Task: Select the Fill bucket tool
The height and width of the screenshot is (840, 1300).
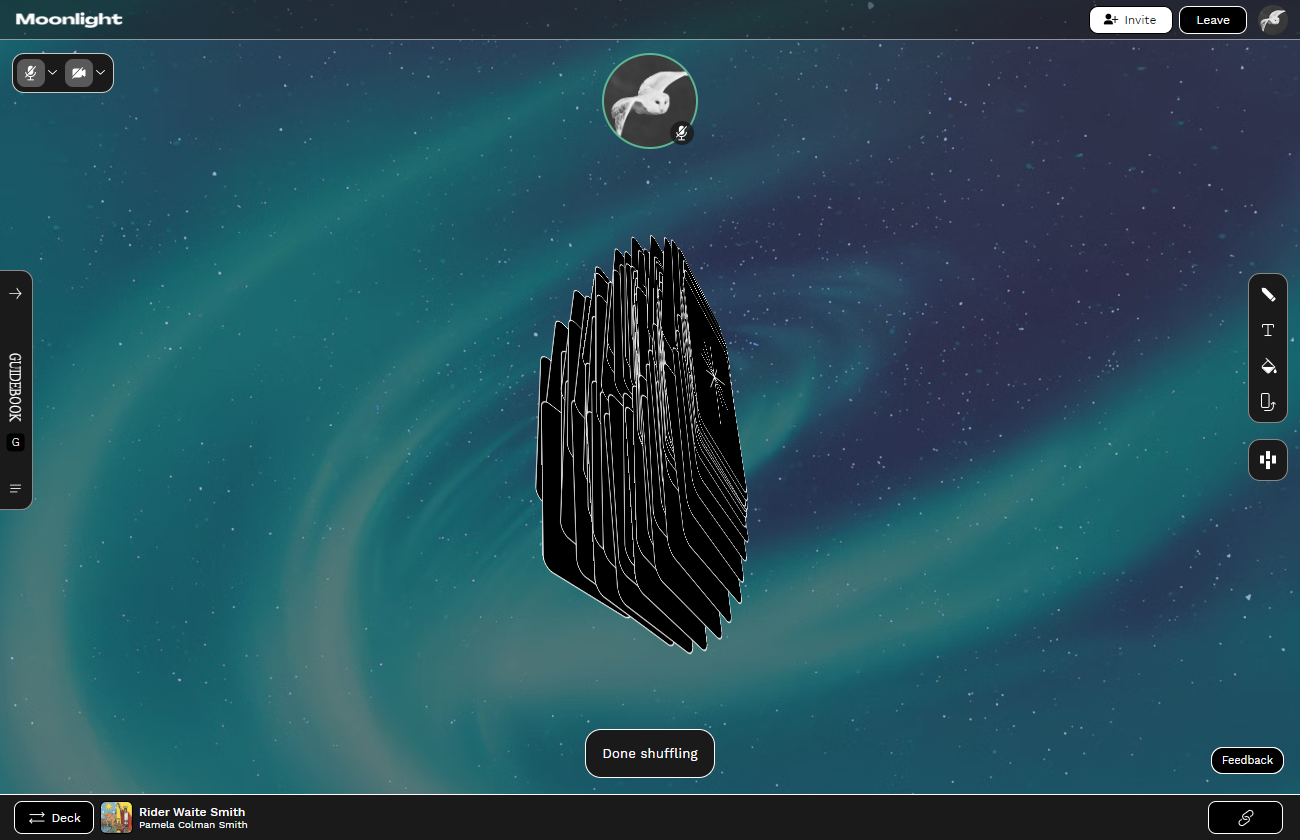Action: point(1267,366)
